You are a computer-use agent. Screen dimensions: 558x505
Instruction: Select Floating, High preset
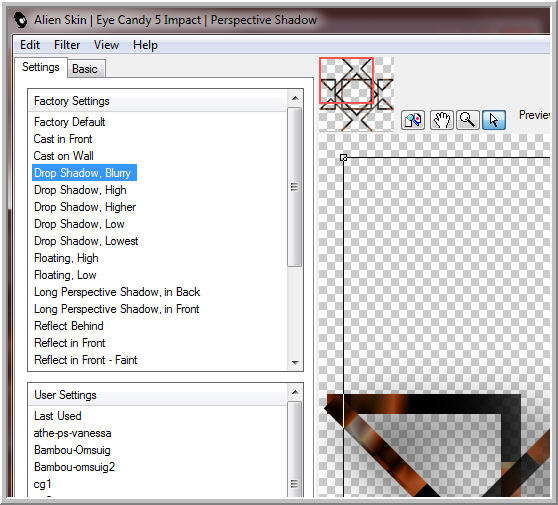pyautogui.click(x=66, y=258)
